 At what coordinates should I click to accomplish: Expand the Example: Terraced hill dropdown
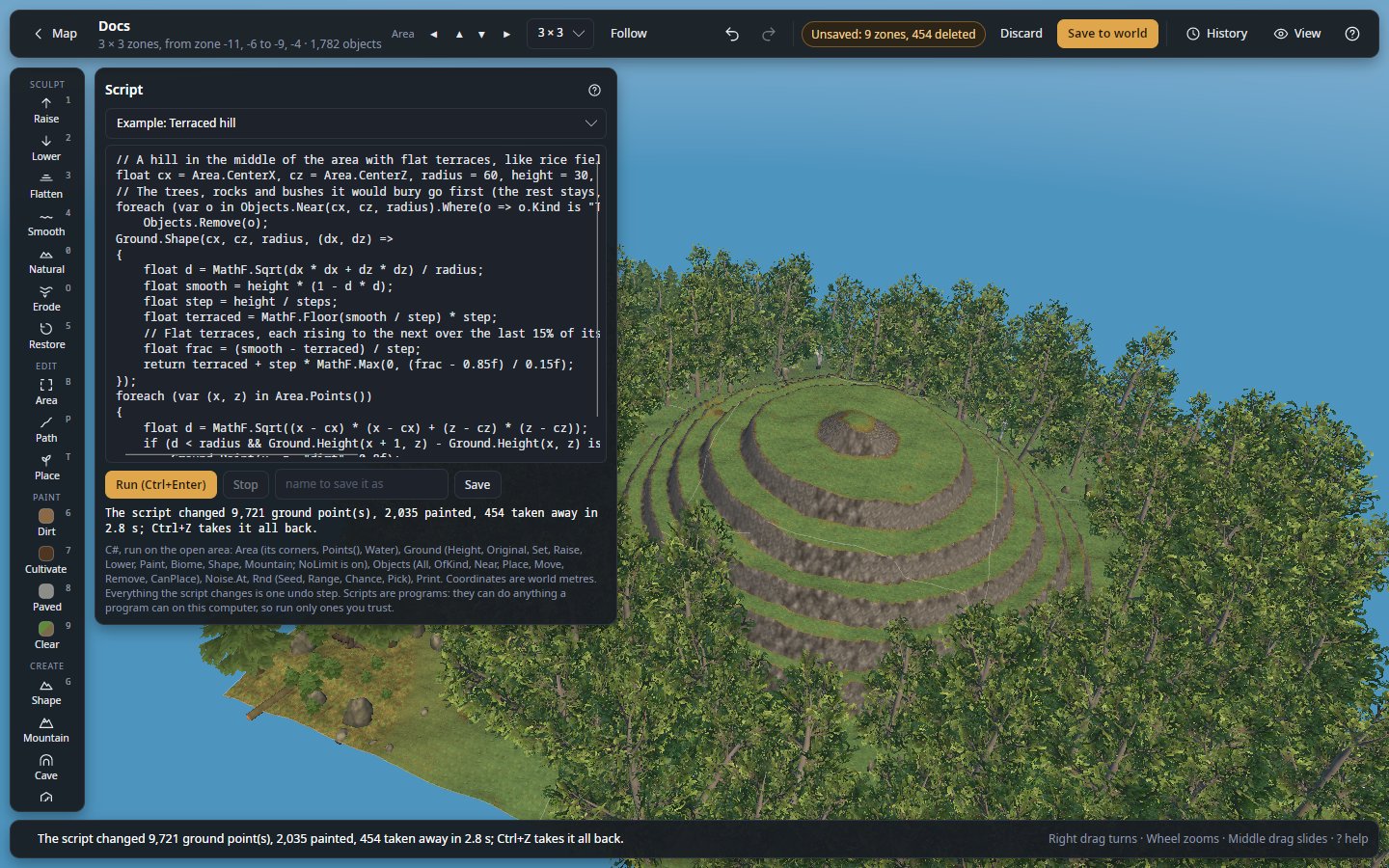pos(356,123)
